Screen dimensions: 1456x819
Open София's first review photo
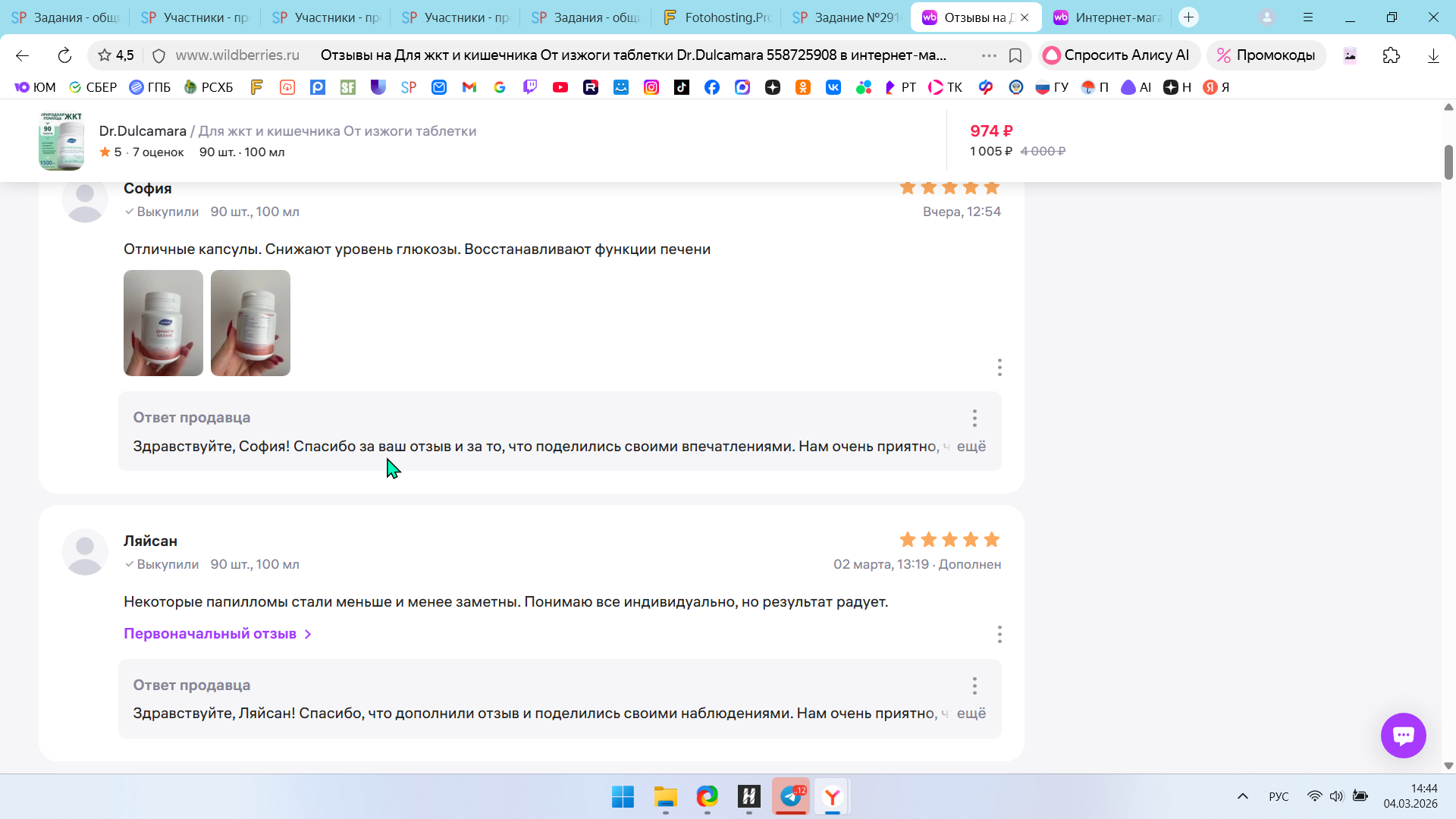[163, 323]
